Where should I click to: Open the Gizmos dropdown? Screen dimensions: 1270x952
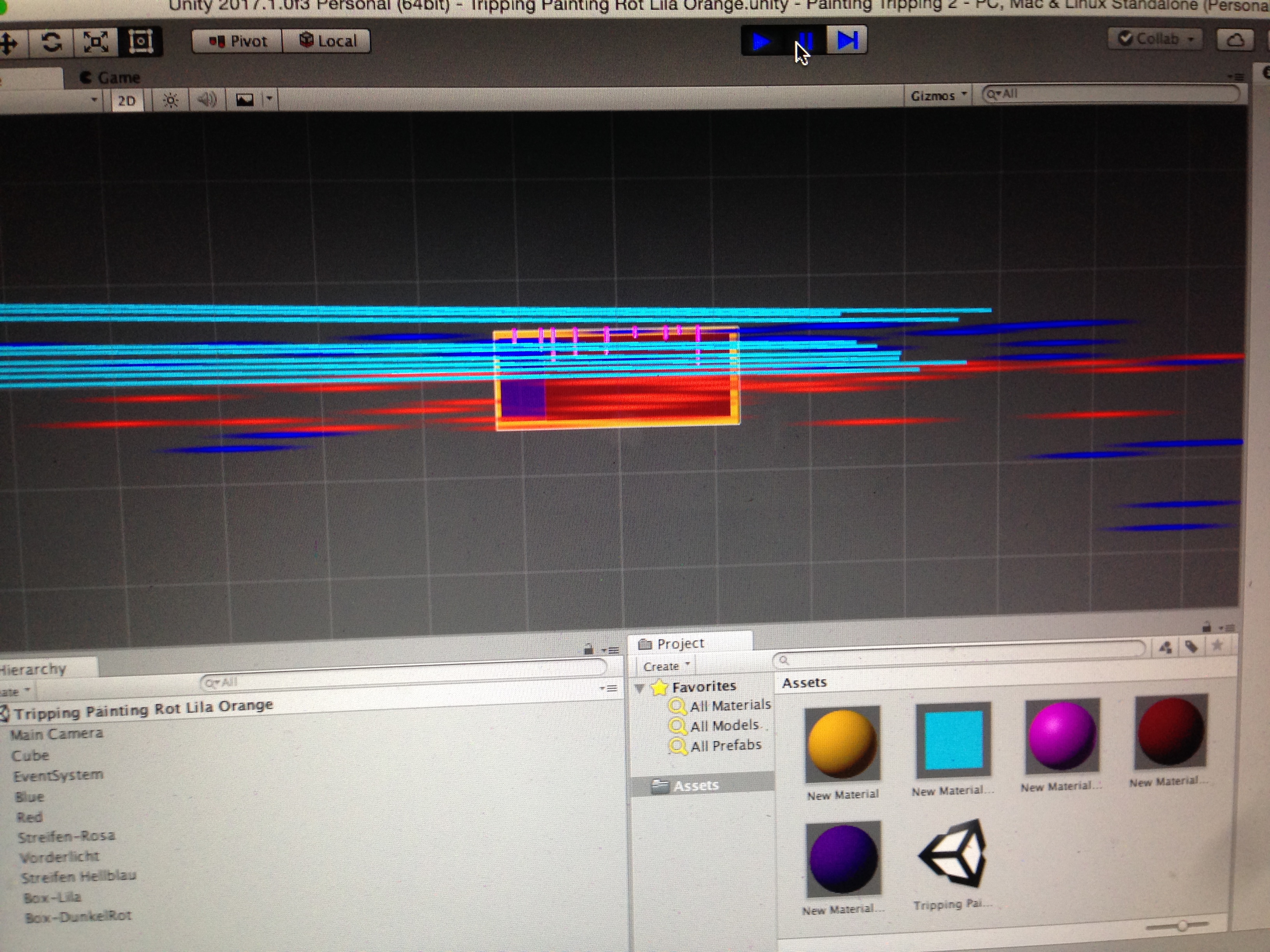point(938,96)
